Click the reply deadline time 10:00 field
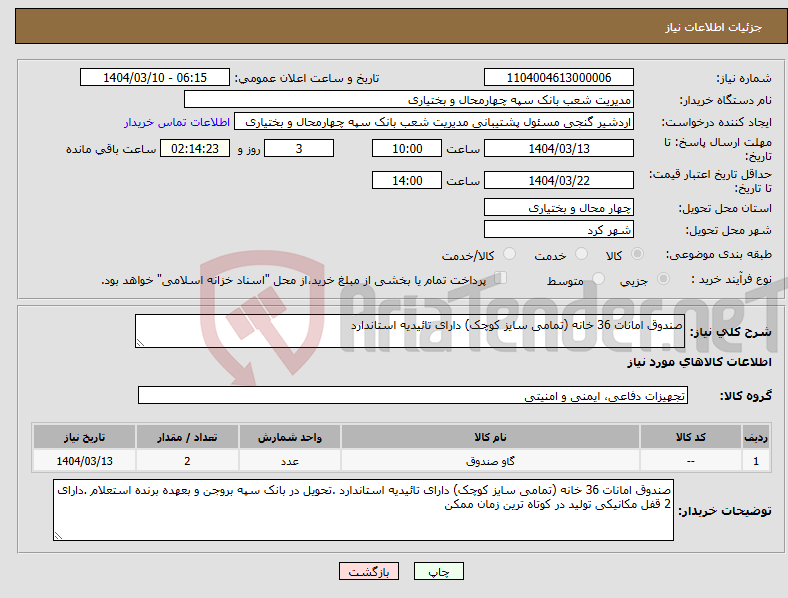Image resolution: width=788 pixels, height=598 pixels. [407, 149]
